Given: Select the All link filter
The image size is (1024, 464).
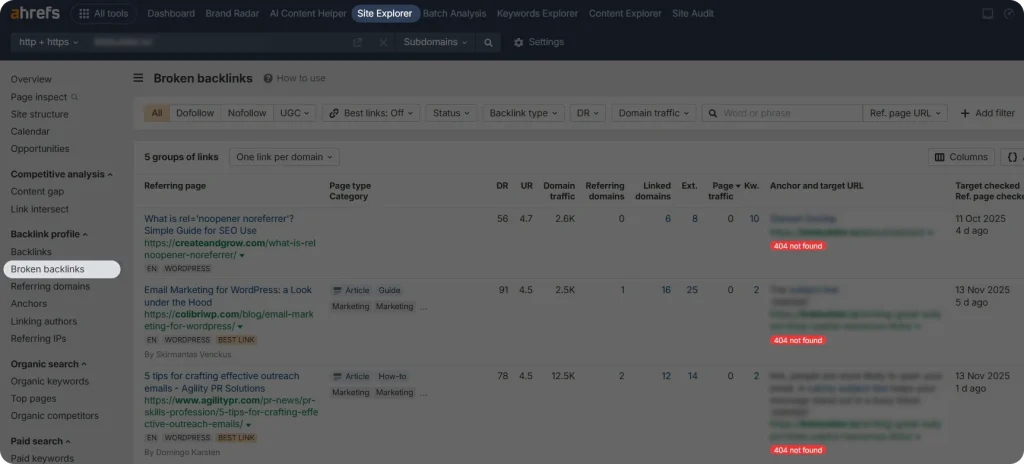Looking at the screenshot, I should [157, 113].
